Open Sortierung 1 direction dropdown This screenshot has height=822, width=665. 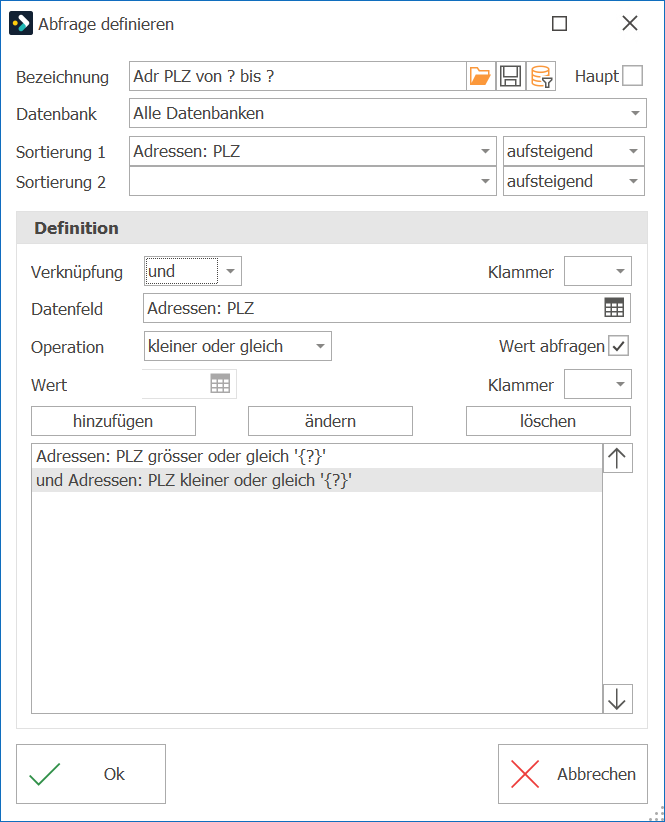pyautogui.click(x=633, y=152)
